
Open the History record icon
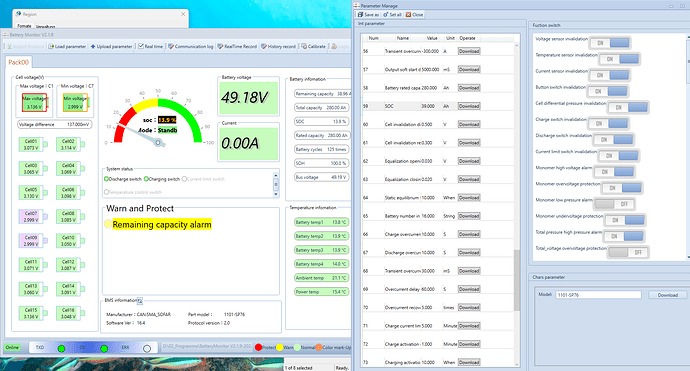pyautogui.click(x=264, y=46)
